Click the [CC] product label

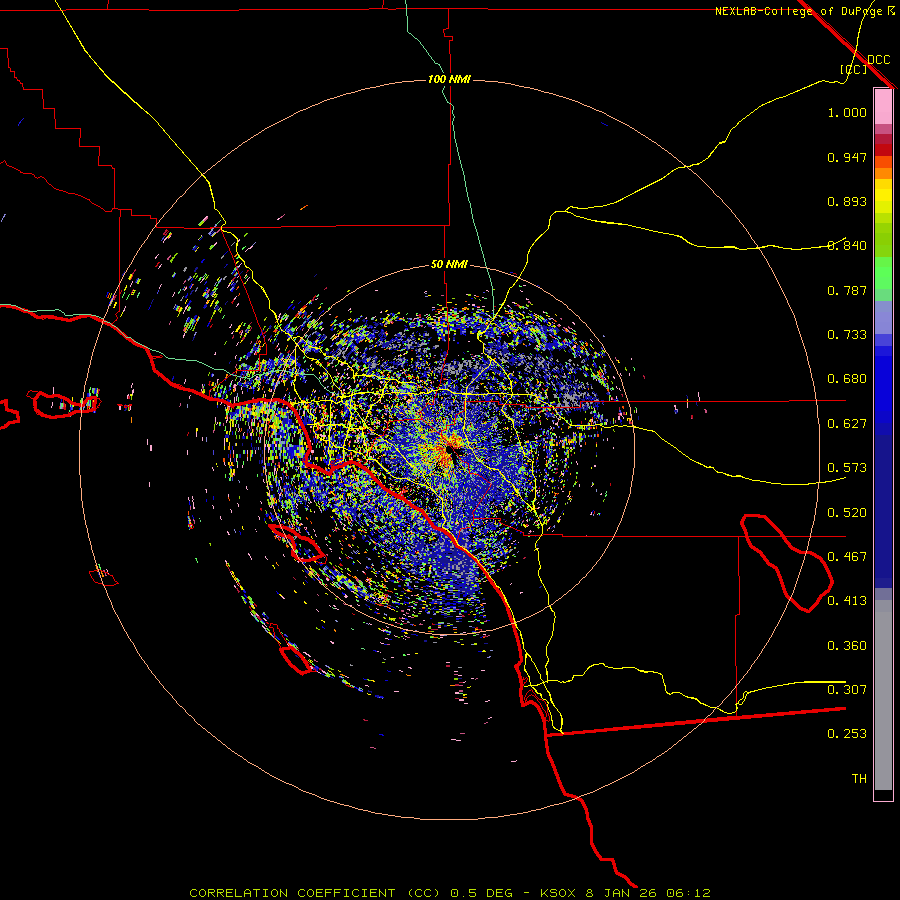pos(854,69)
